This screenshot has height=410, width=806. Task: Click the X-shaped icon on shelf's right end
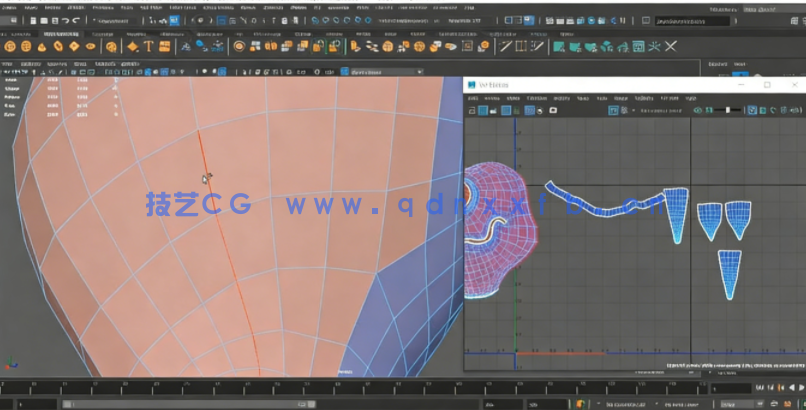tap(670, 46)
